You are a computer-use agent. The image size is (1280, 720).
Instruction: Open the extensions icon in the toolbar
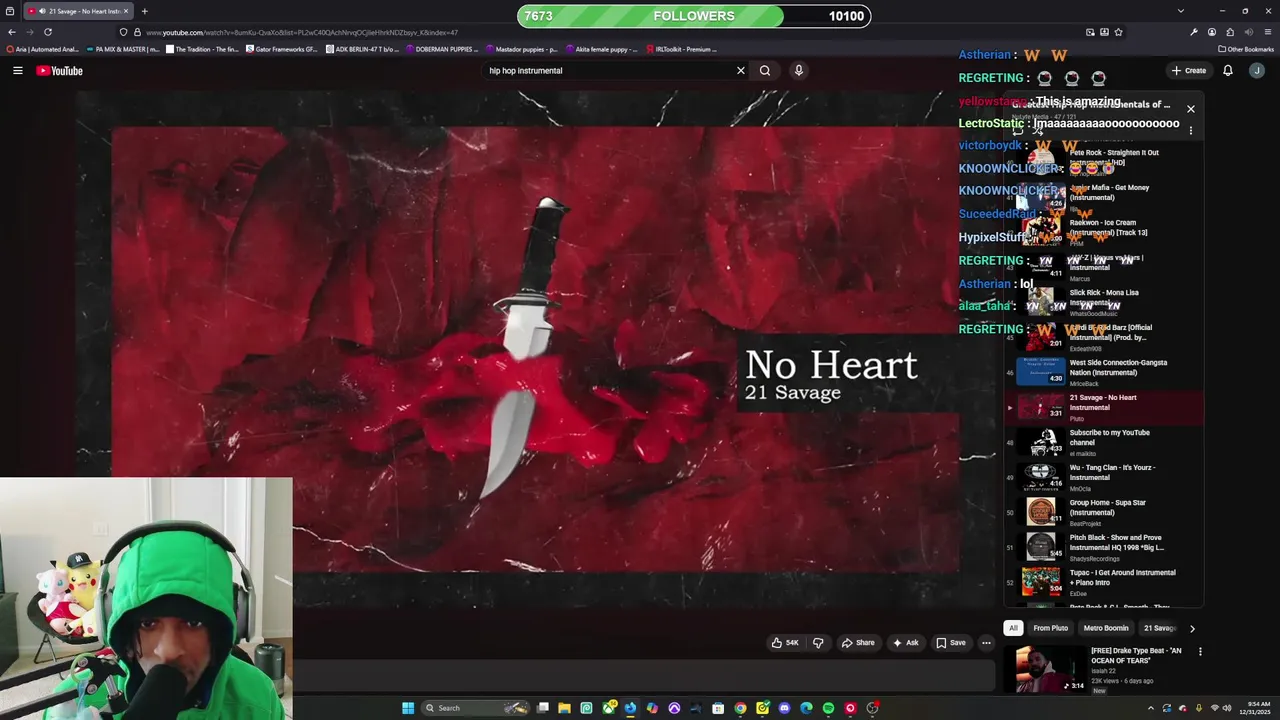(x=1230, y=32)
